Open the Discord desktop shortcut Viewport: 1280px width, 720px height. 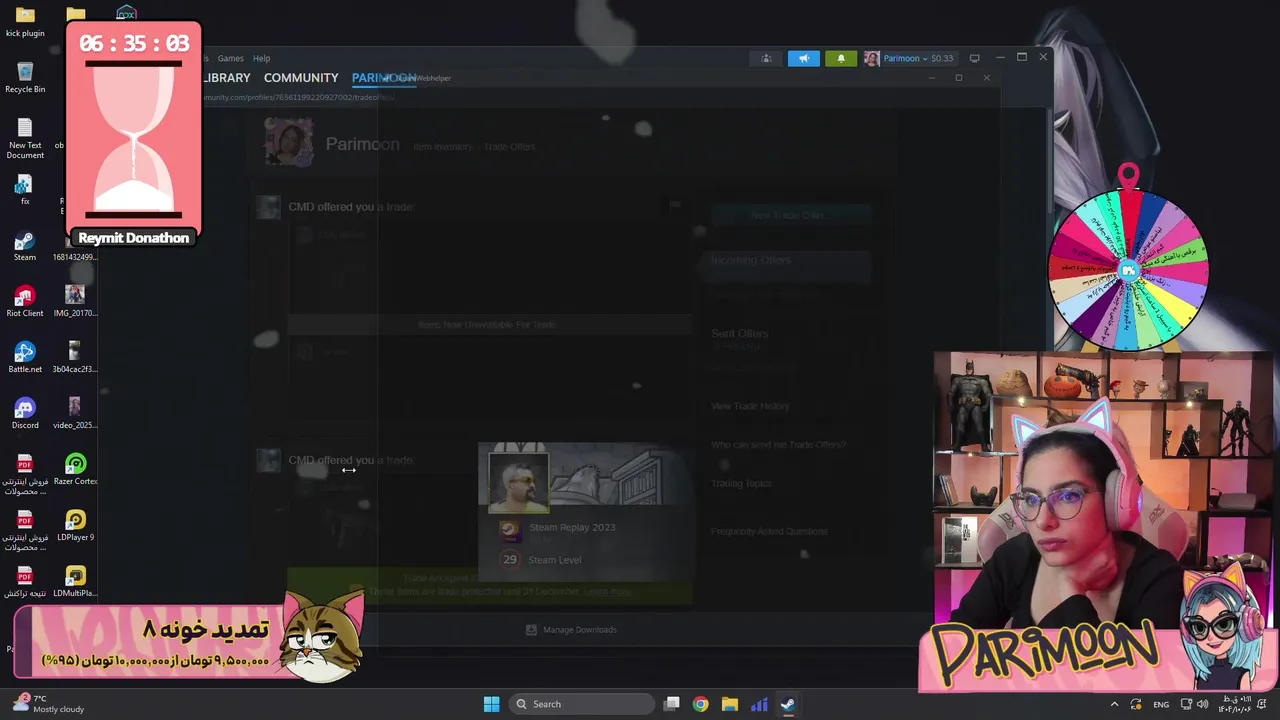click(x=25, y=414)
